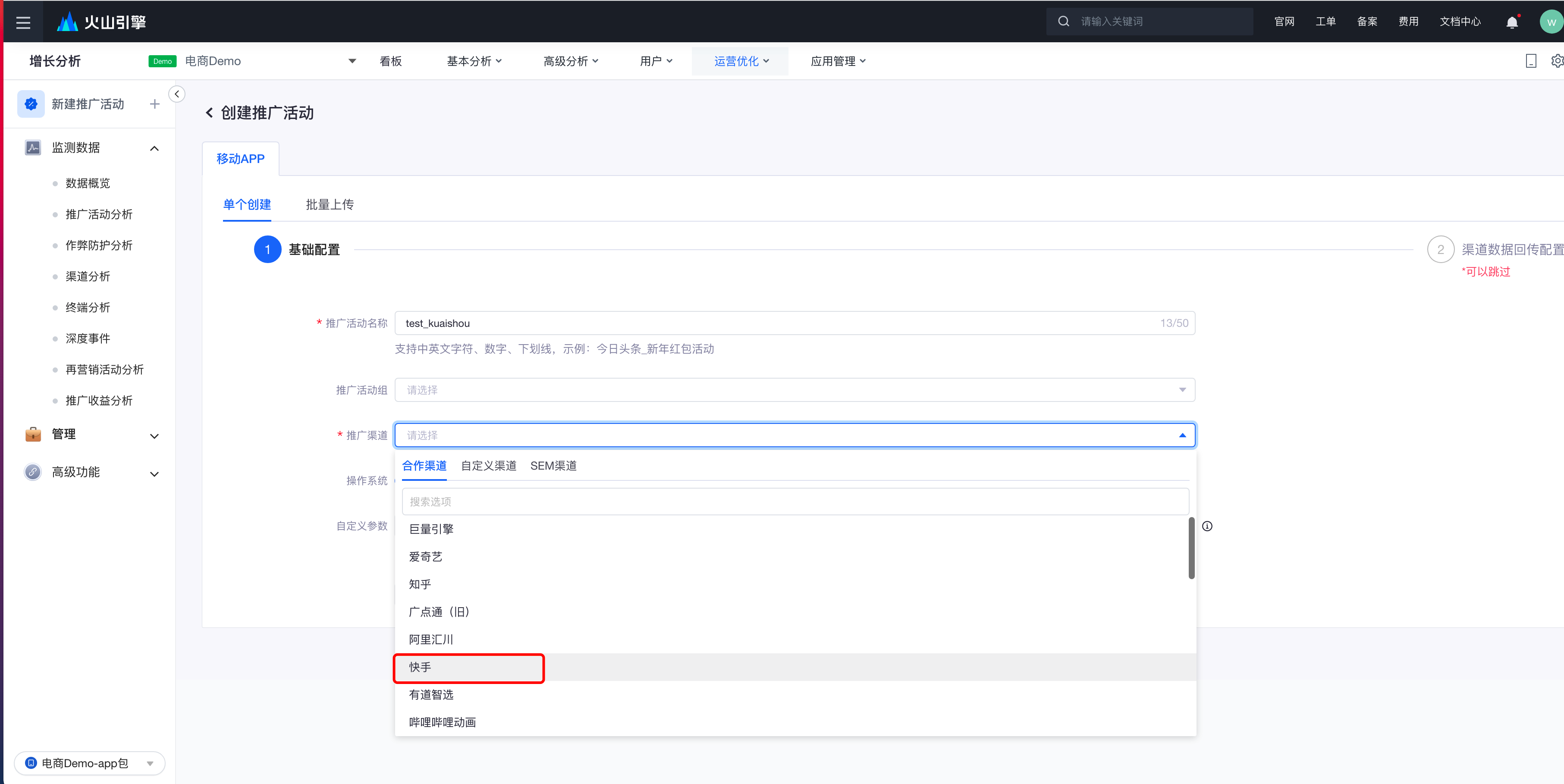Image resolution: width=1564 pixels, height=784 pixels.
Task: Click the monitoring data chart icon
Action: [33, 147]
